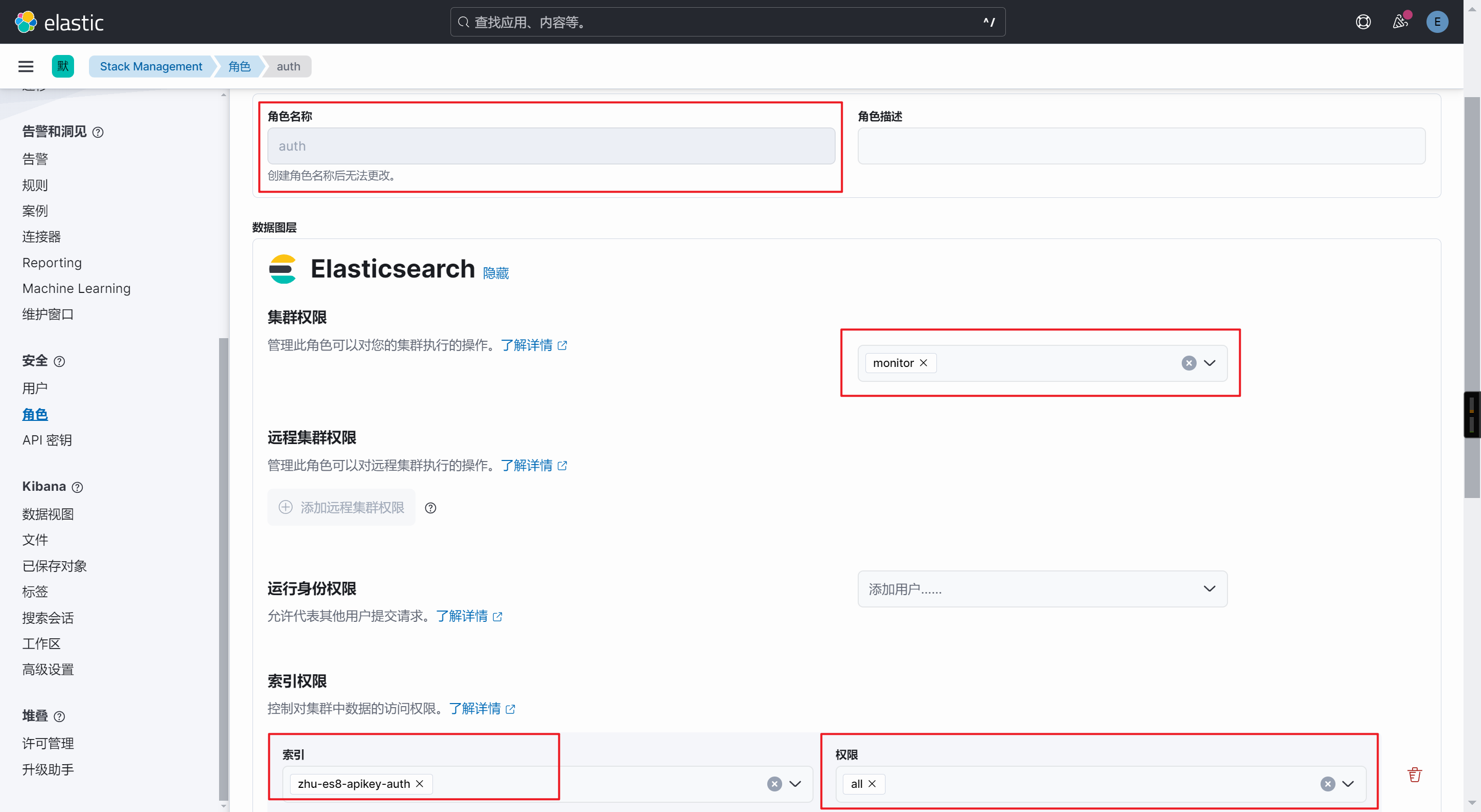The height and width of the screenshot is (812, 1481).
Task: Open 规则 in sidebar
Action: point(35,185)
